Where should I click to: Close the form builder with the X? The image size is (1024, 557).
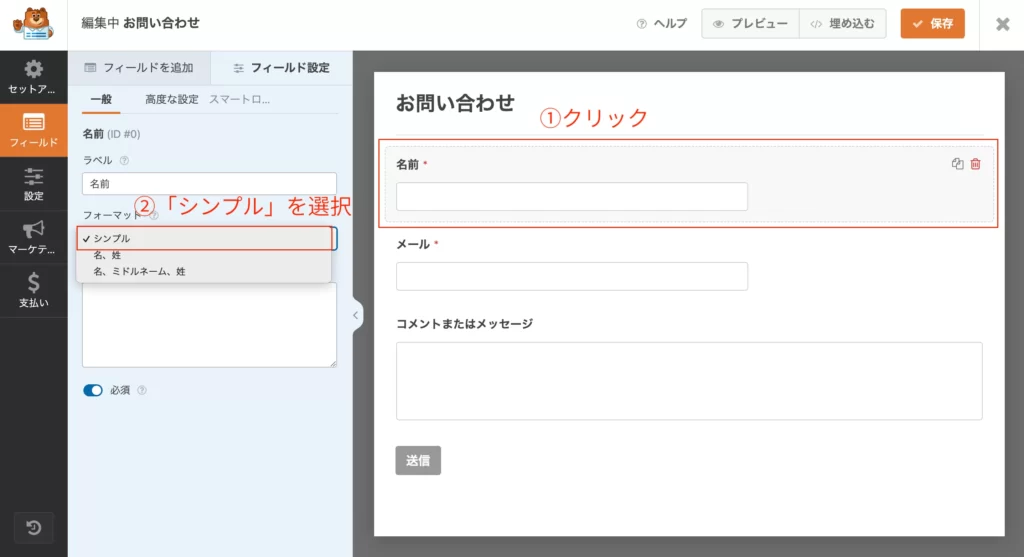point(1002,24)
